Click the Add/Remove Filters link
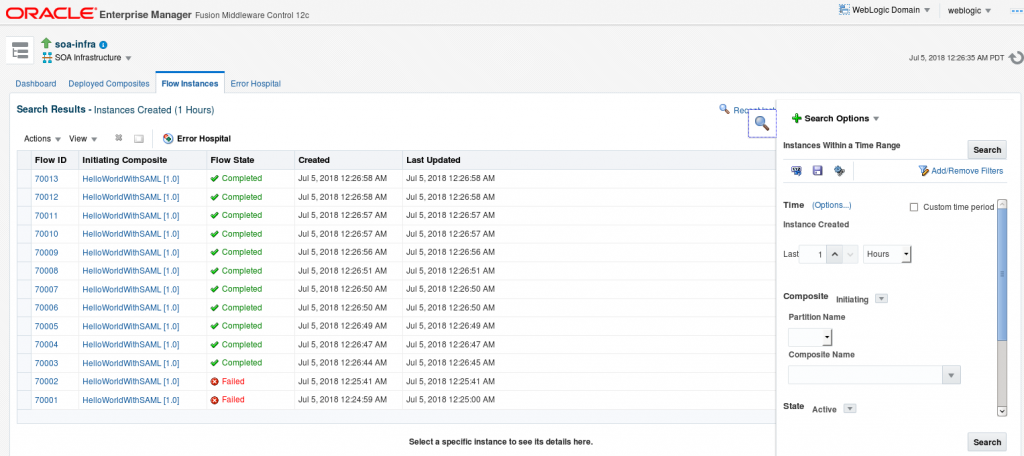 click(967, 171)
